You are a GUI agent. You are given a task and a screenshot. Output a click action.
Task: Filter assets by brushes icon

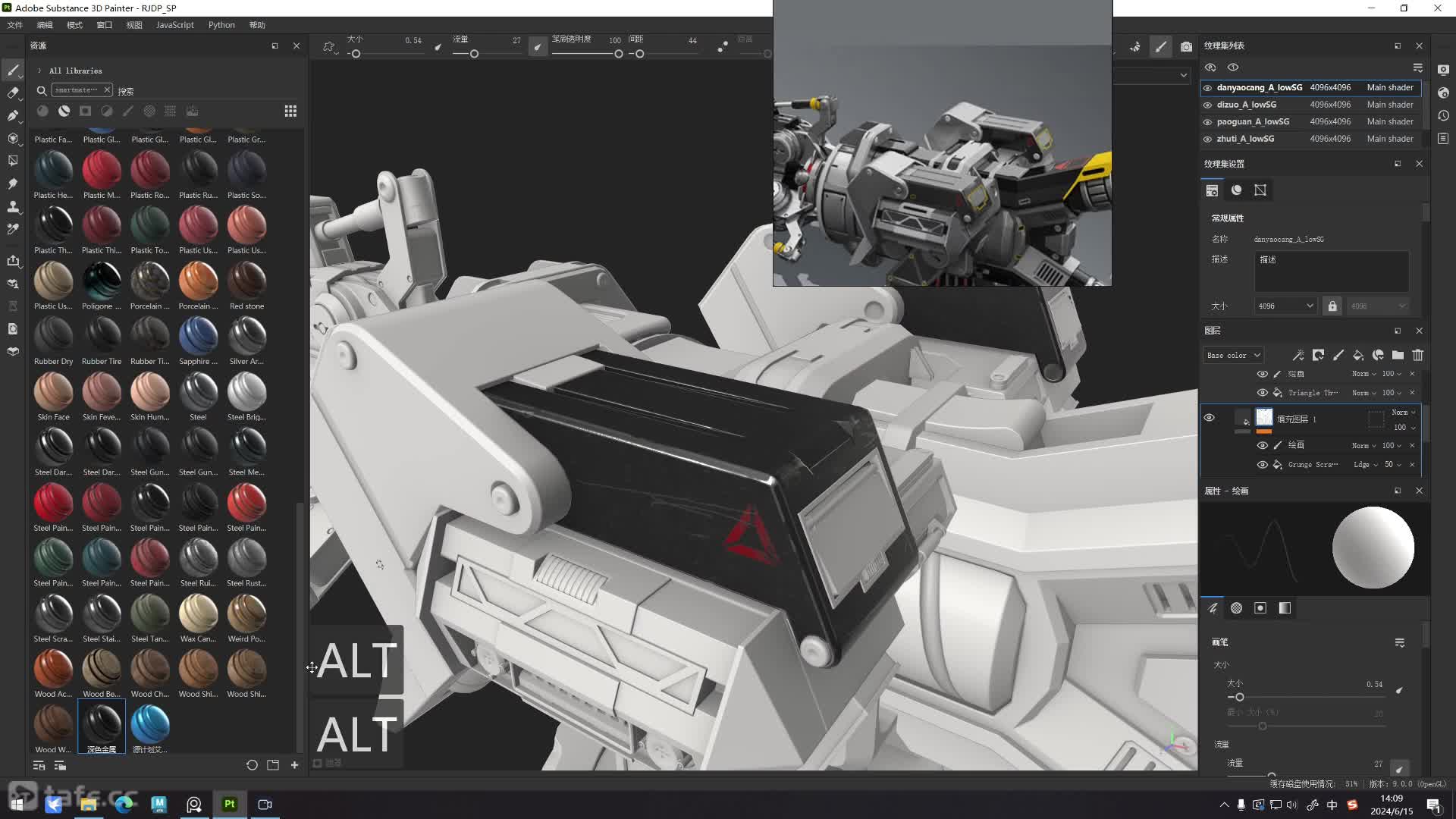(128, 111)
